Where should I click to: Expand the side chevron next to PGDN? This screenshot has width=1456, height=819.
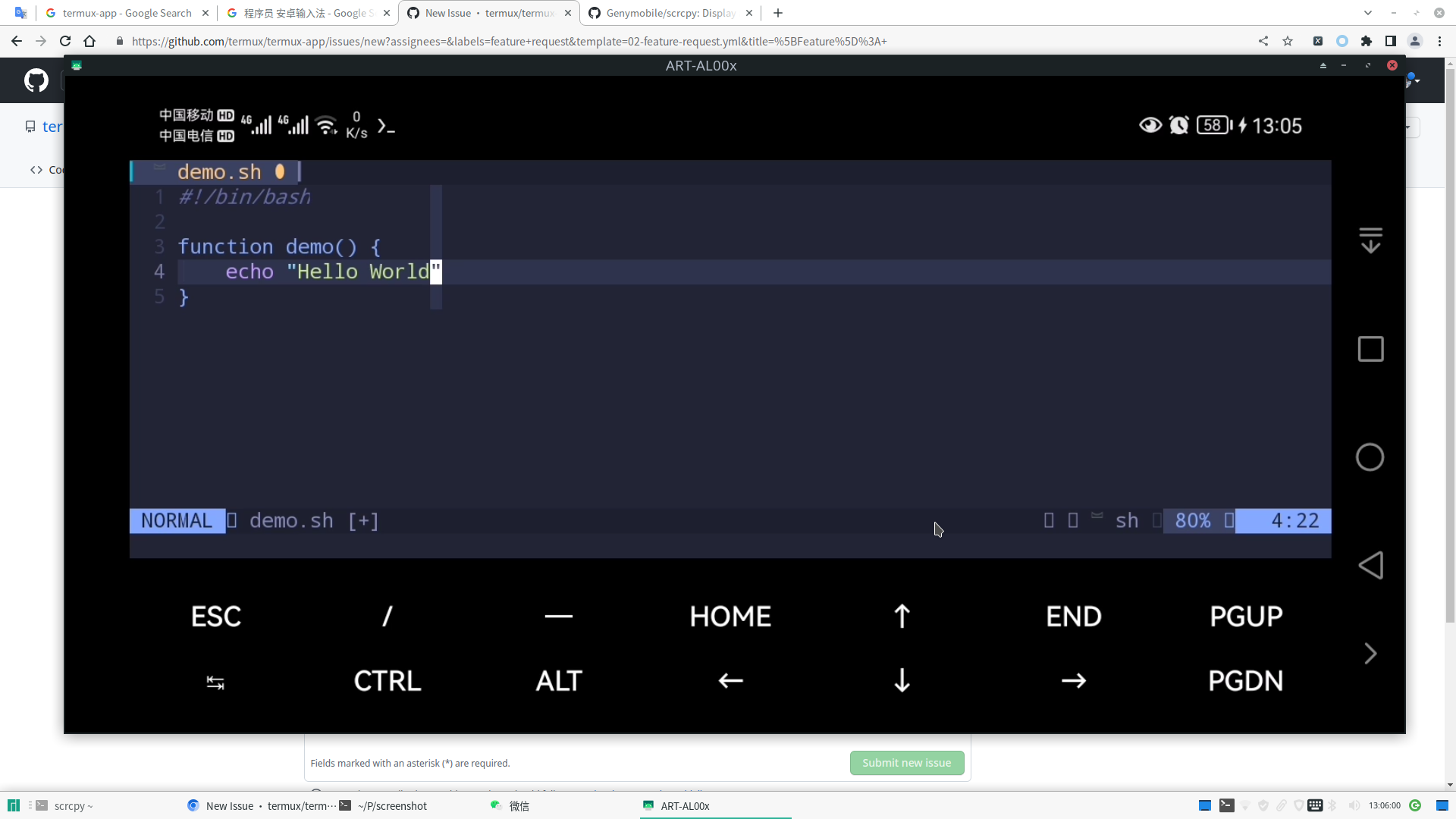[1370, 654]
